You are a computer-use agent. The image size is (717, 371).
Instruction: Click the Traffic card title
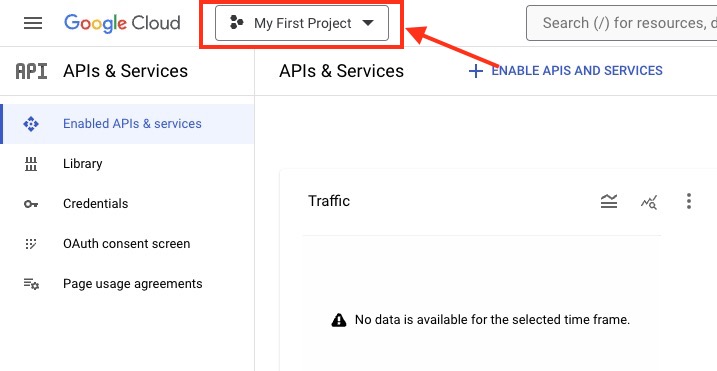coord(329,201)
